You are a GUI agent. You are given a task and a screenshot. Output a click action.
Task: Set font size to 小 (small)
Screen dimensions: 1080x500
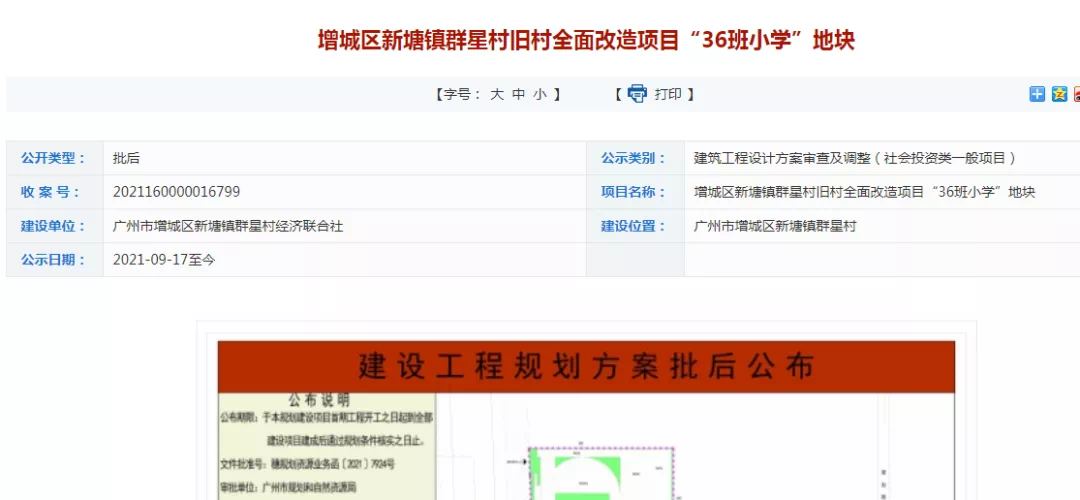pyautogui.click(x=540, y=94)
